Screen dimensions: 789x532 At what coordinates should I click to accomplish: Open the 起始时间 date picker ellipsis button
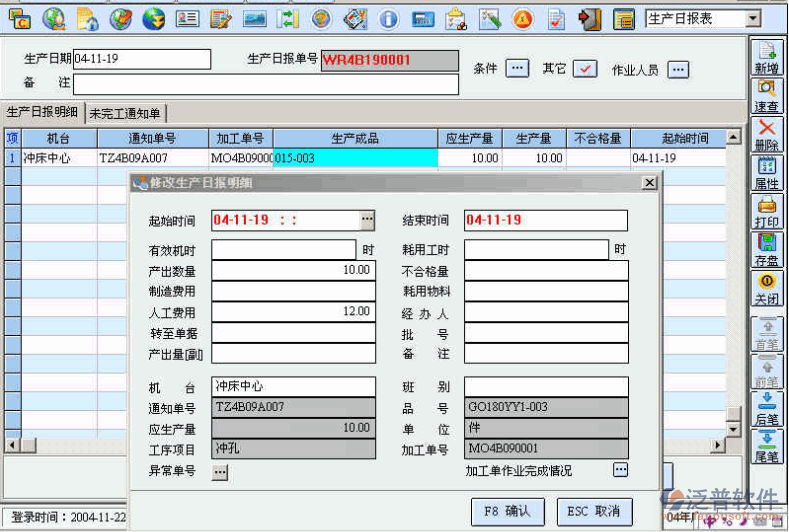[367, 220]
